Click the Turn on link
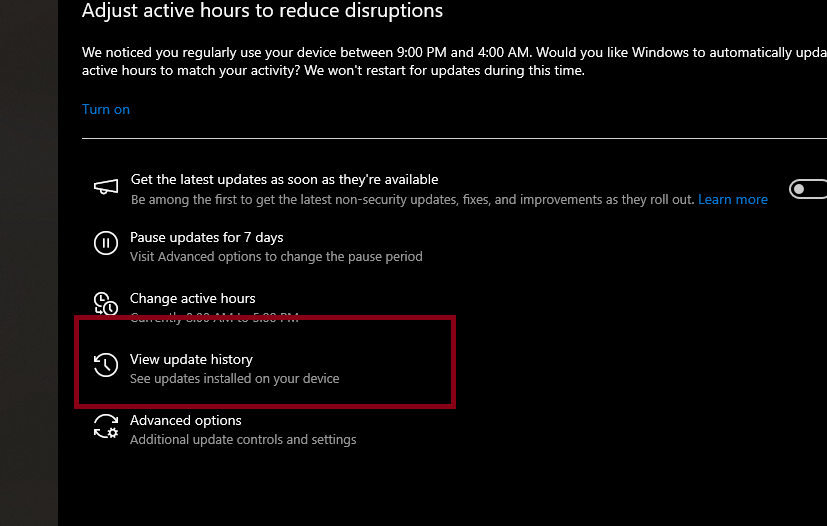Image resolution: width=827 pixels, height=526 pixels. (106, 109)
